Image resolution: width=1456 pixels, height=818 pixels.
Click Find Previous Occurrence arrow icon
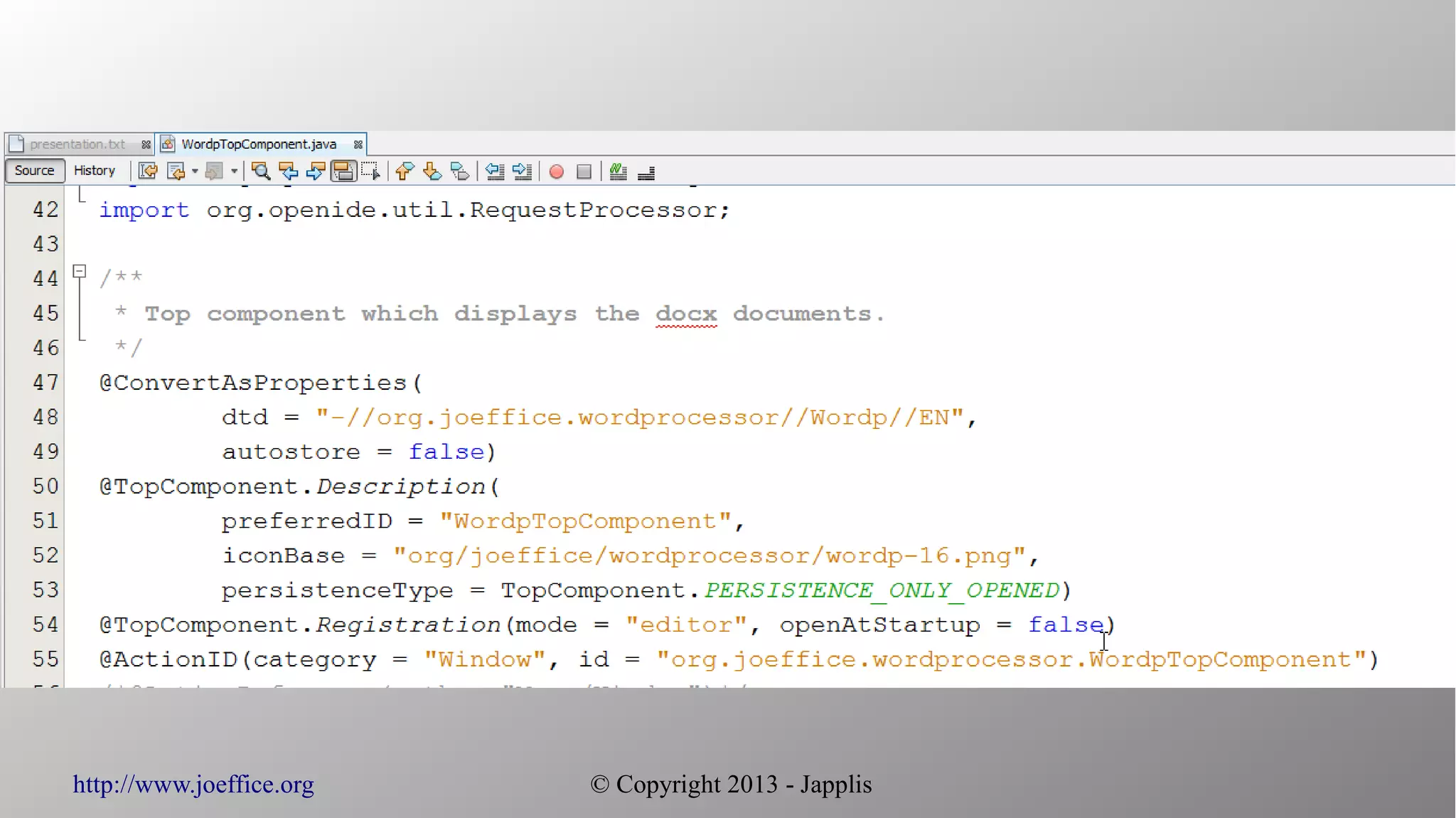click(x=288, y=171)
